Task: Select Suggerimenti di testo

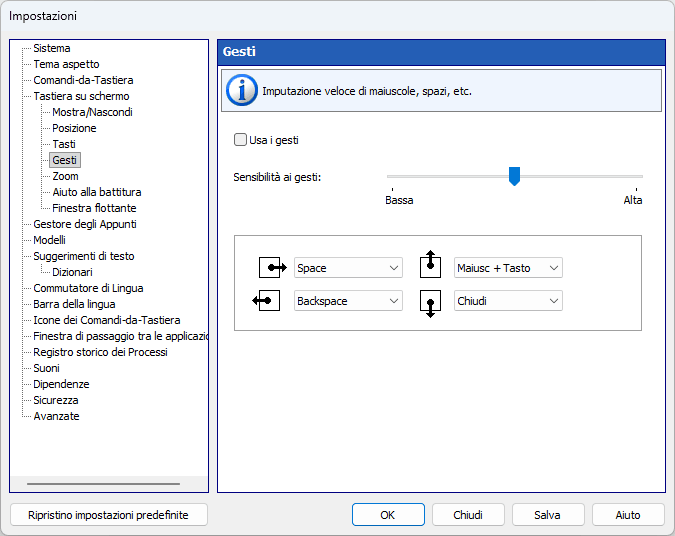Action: coord(84,256)
